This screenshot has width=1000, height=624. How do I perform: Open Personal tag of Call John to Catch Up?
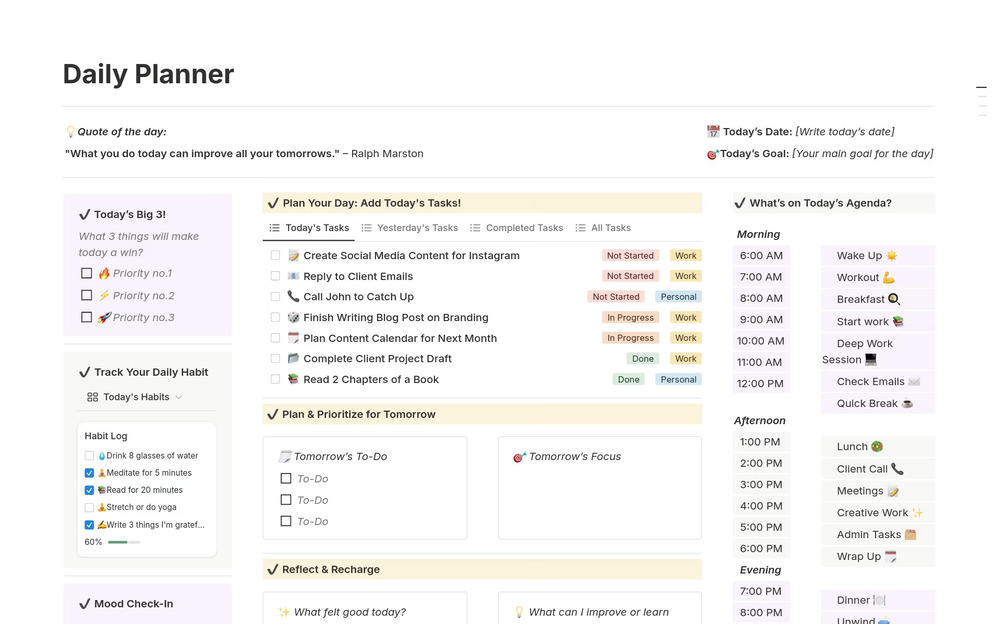(679, 297)
